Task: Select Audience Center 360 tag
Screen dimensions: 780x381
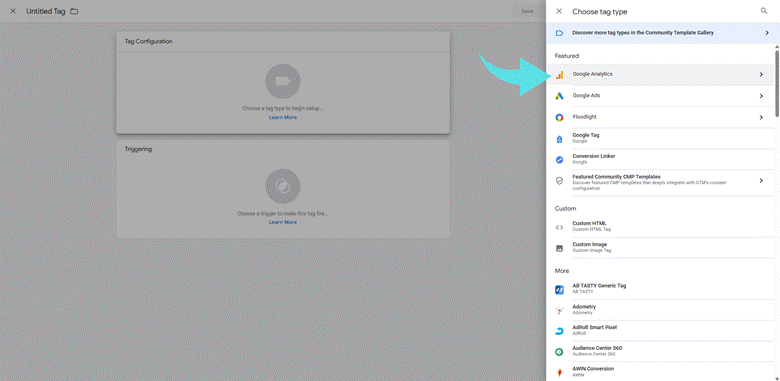Action: [660, 351]
